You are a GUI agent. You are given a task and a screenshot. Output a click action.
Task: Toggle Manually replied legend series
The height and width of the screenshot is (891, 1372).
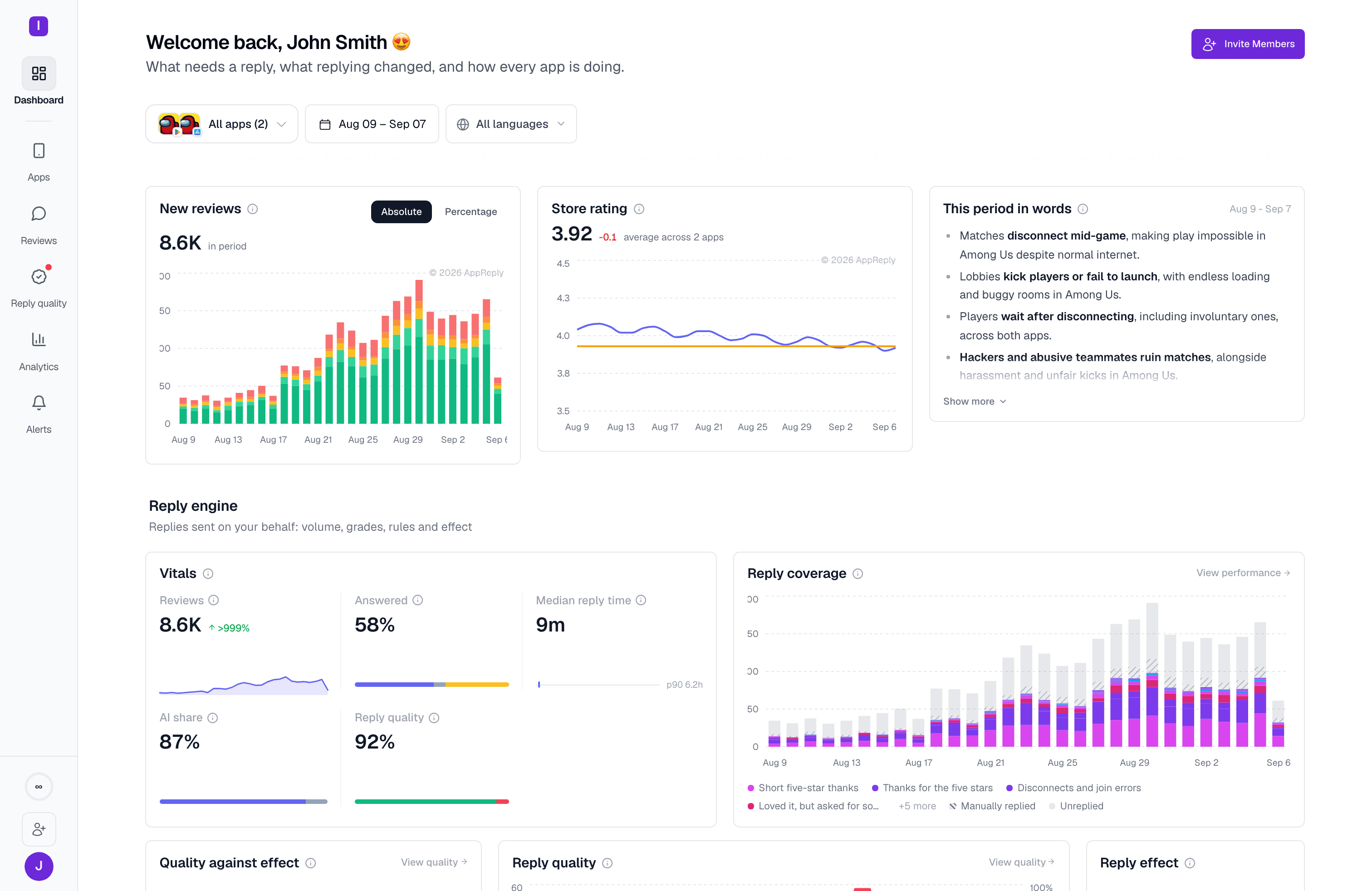(992, 806)
